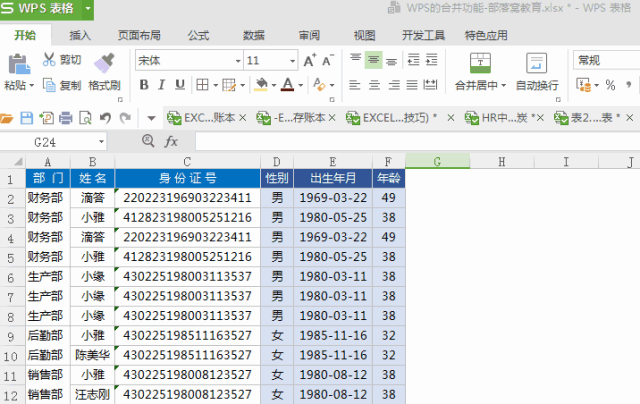Click the font color red A swatch
Screen dimensions: 640x404
pyautogui.click(x=287, y=85)
